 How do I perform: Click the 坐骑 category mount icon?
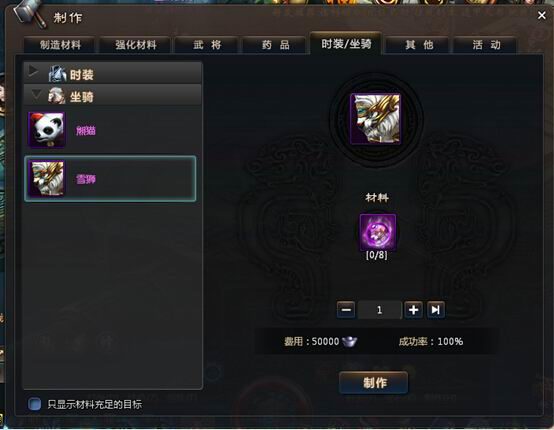(x=57, y=96)
